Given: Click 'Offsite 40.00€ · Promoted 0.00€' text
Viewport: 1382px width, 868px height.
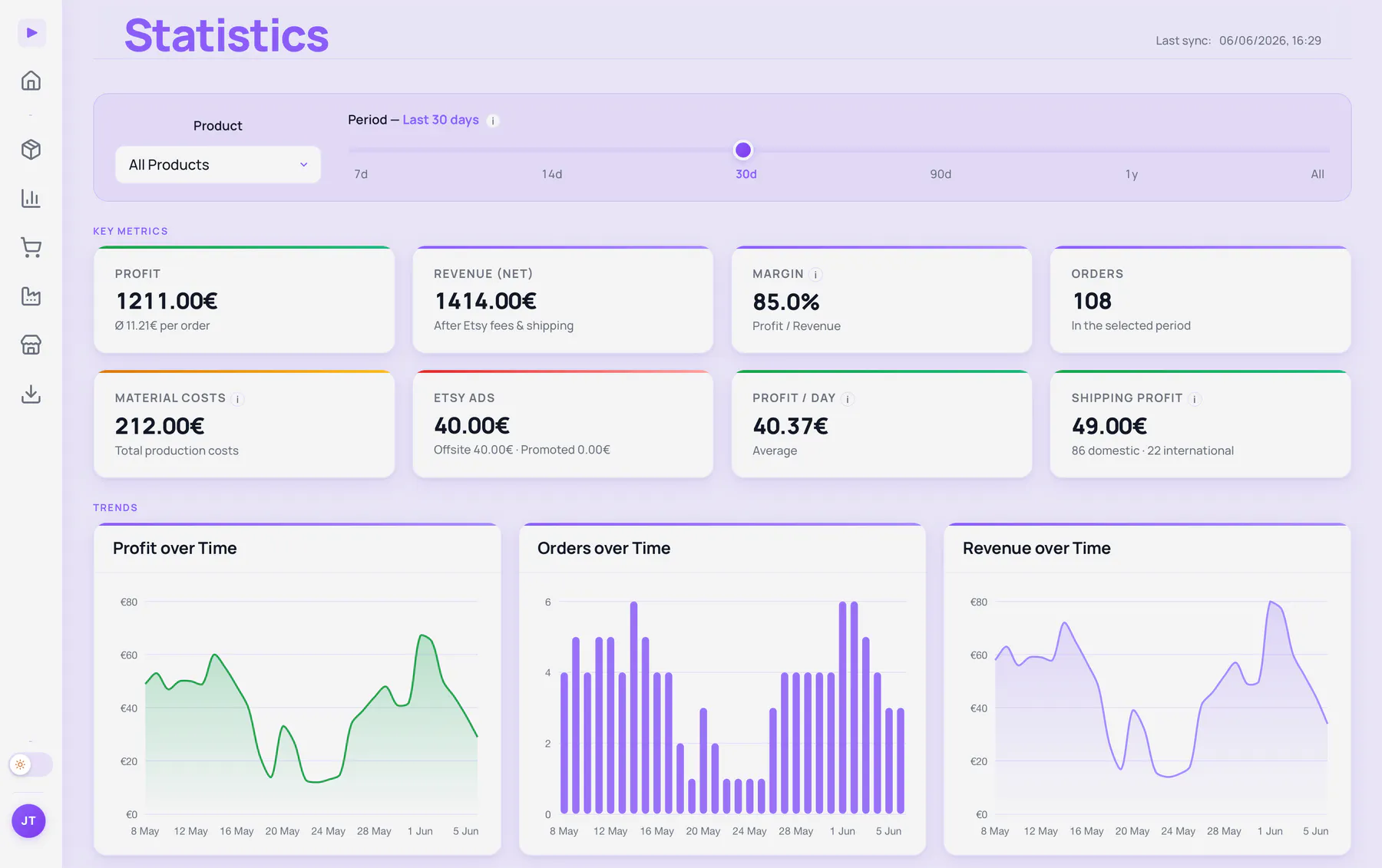Looking at the screenshot, I should [522, 450].
